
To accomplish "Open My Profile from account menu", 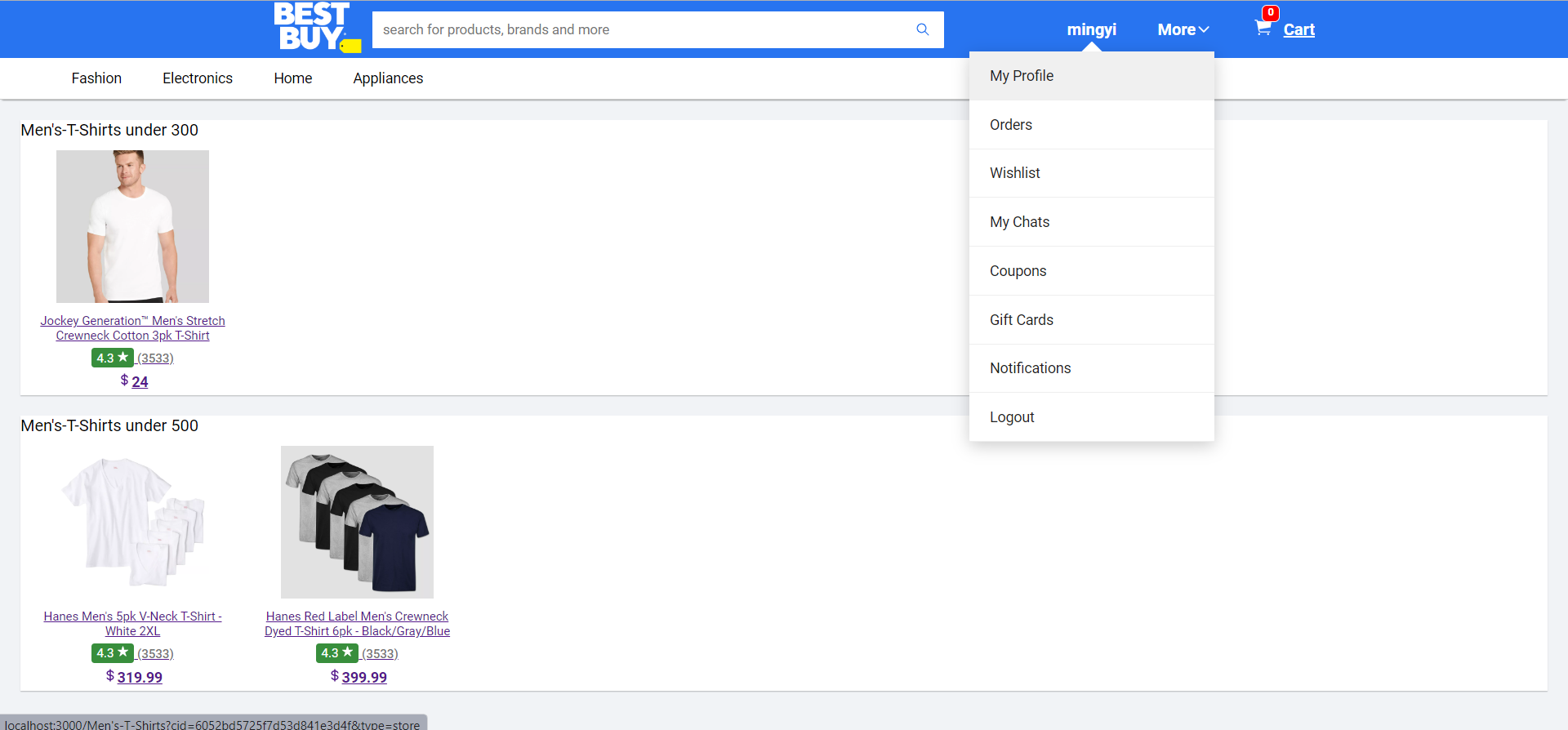I will point(1022,76).
